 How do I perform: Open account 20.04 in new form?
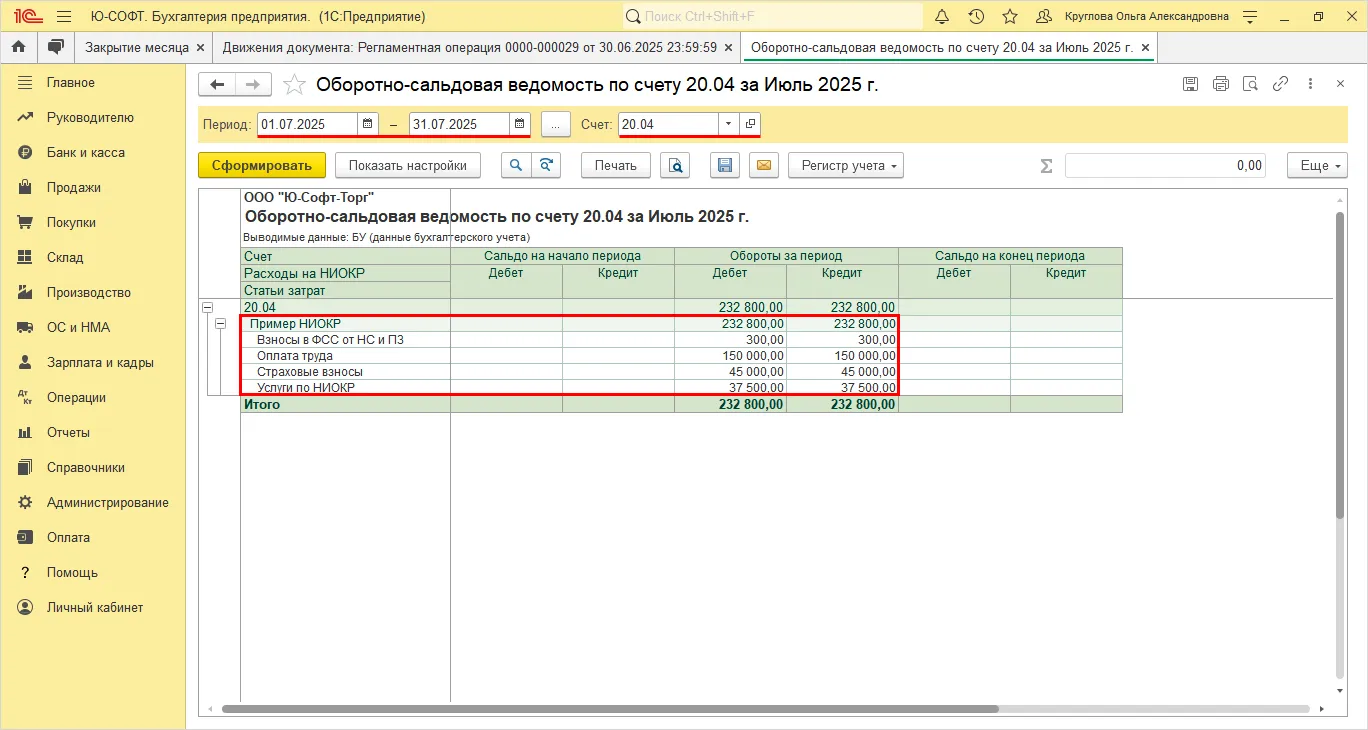750,124
